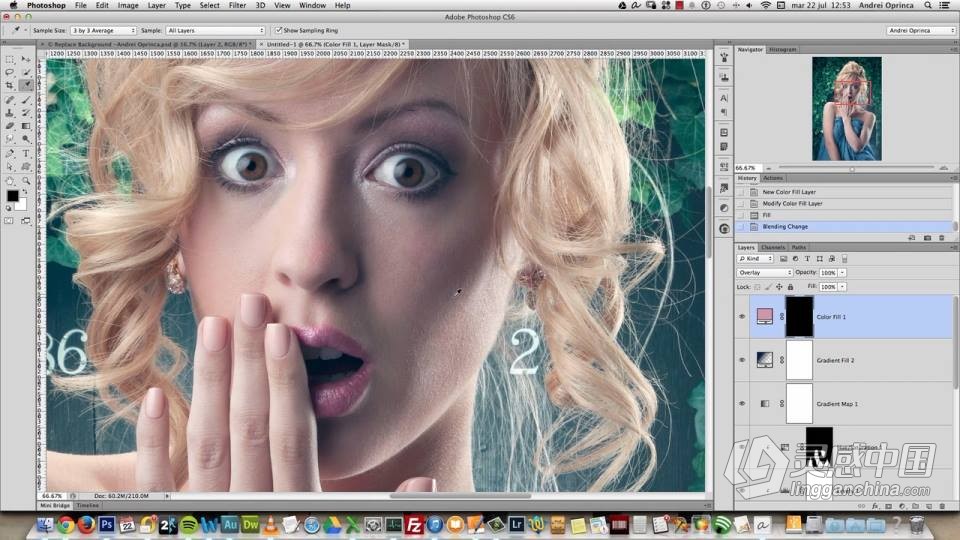Switch to the Paths tab

(798, 247)
